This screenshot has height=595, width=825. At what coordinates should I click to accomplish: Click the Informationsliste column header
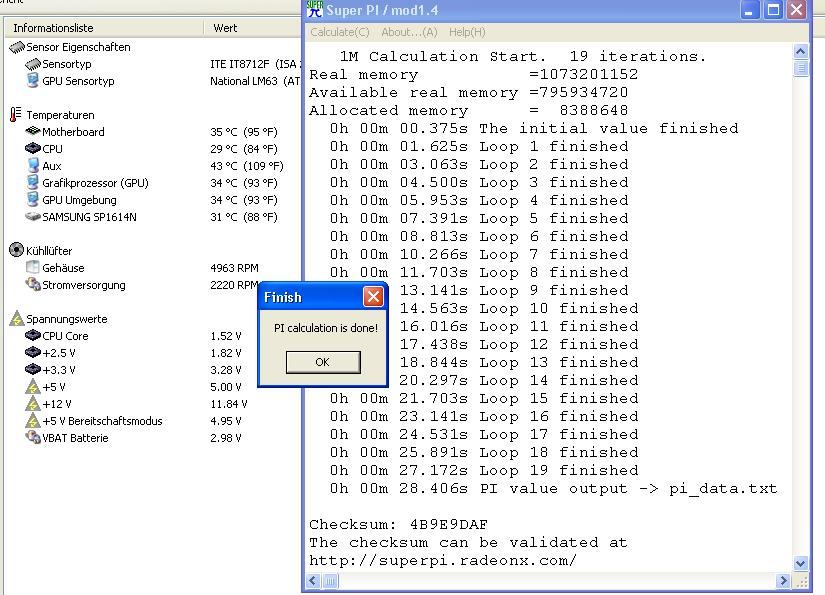[104, 28]
